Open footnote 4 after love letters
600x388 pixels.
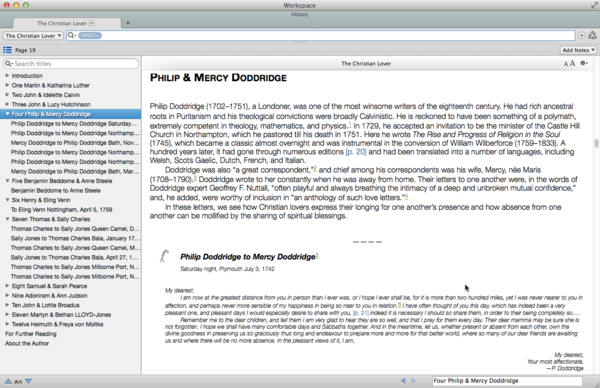[x=406, y=197]
